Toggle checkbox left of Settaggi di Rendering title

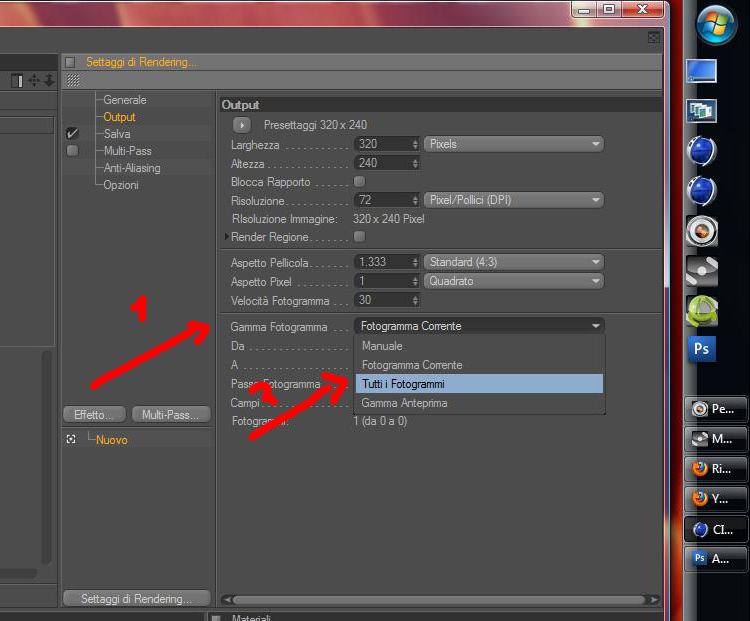70,62
